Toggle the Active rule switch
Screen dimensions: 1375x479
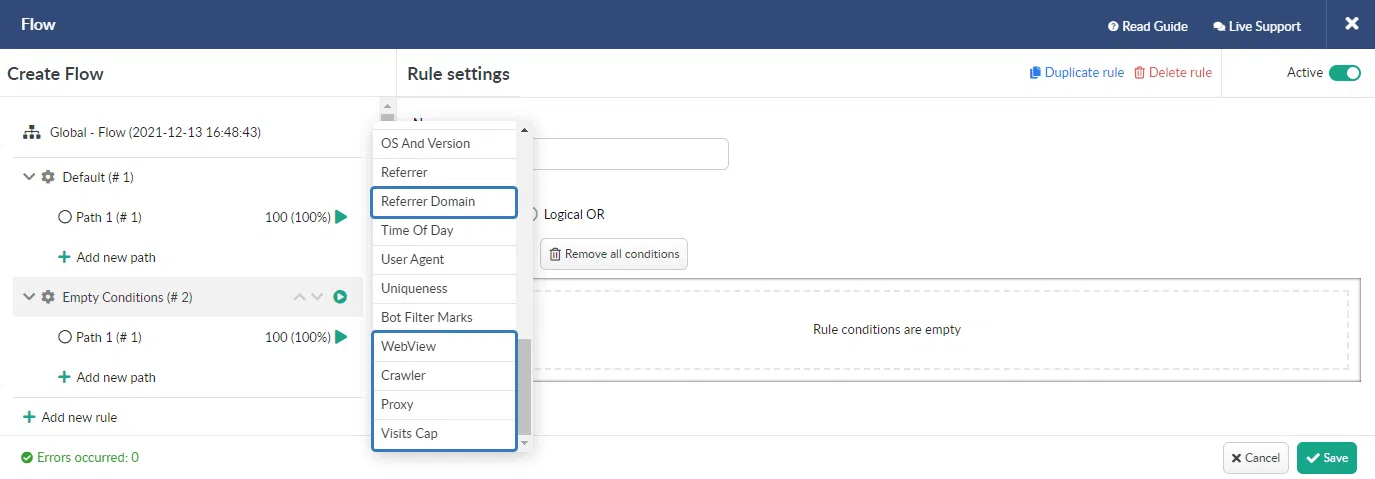(x=1344, y=73)
